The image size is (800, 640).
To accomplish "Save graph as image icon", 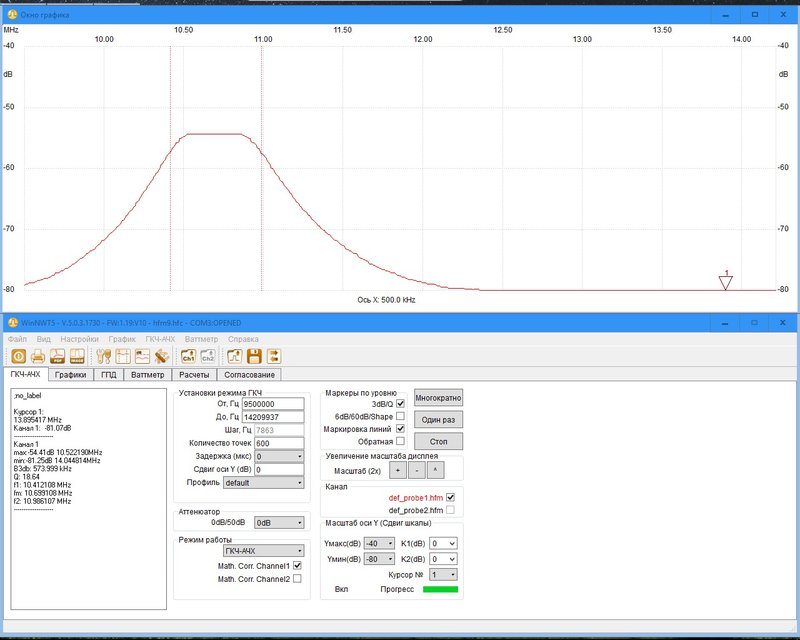I will coord(77,356).
